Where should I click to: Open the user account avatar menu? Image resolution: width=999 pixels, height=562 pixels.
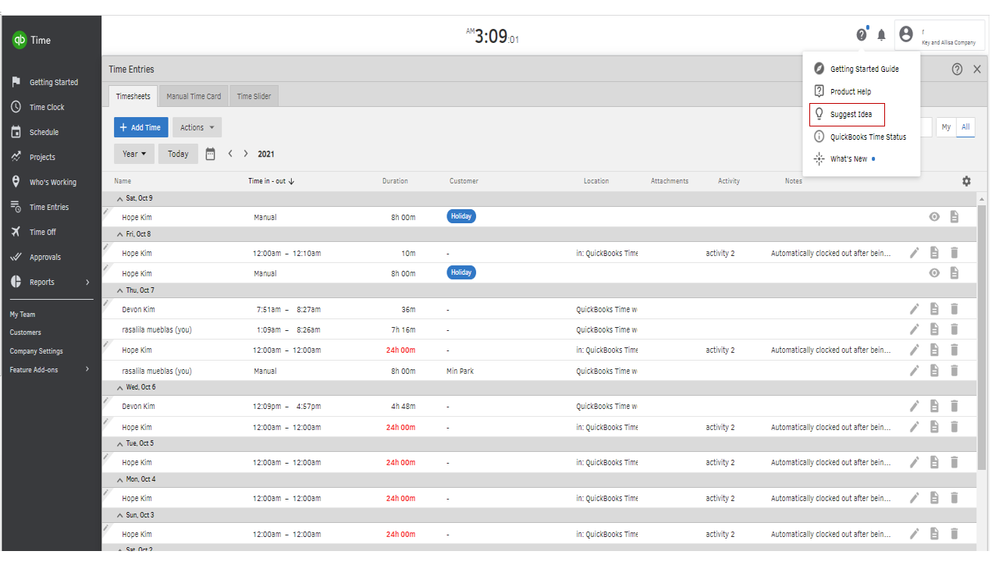pyautogui.click(x=905, y=34)
